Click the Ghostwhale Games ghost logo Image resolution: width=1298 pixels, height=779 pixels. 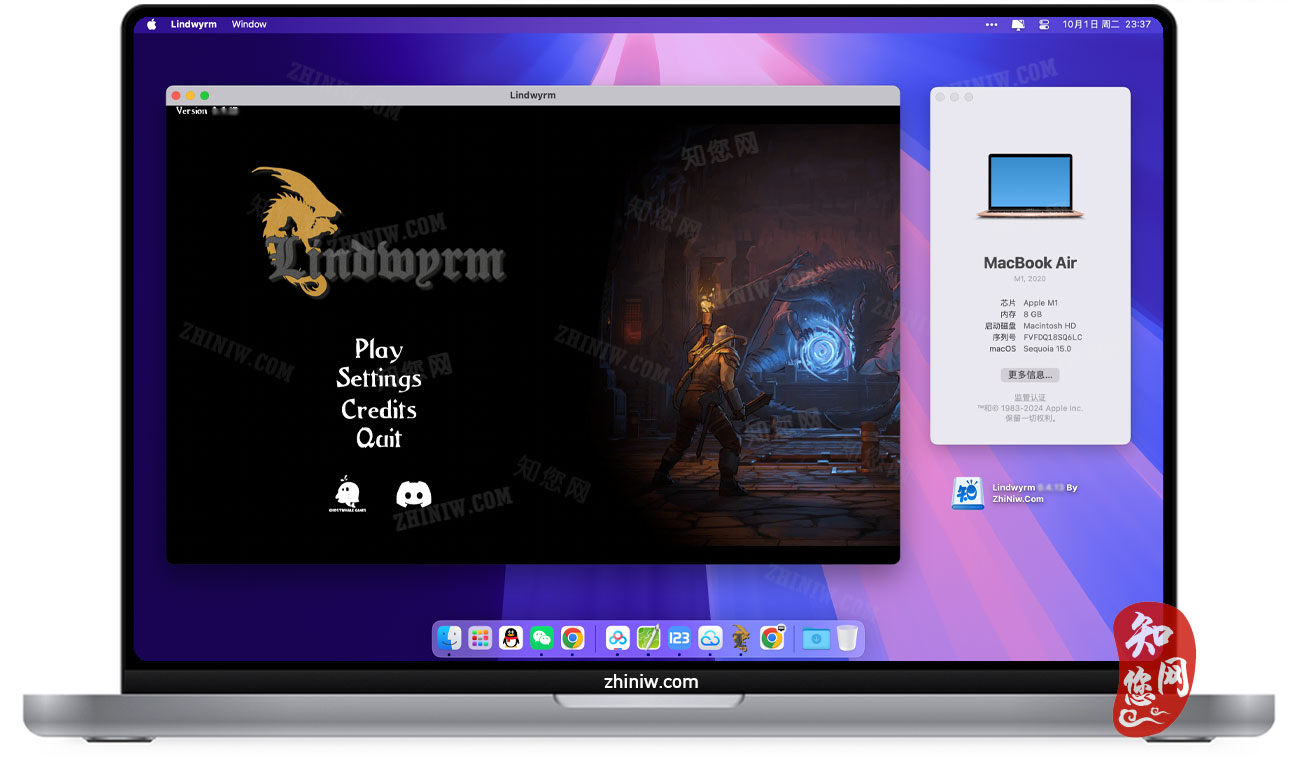[346, 494]
